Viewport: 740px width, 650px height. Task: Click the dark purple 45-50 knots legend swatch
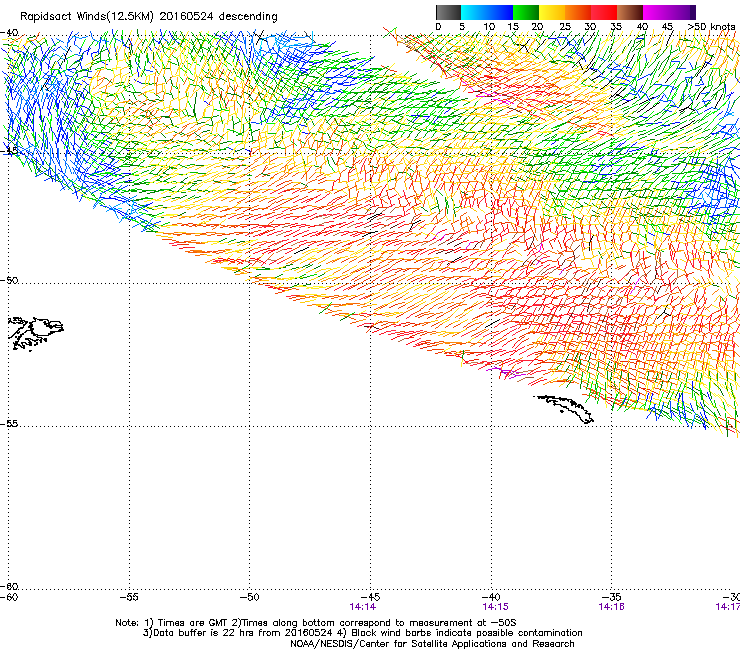[682, 12]
